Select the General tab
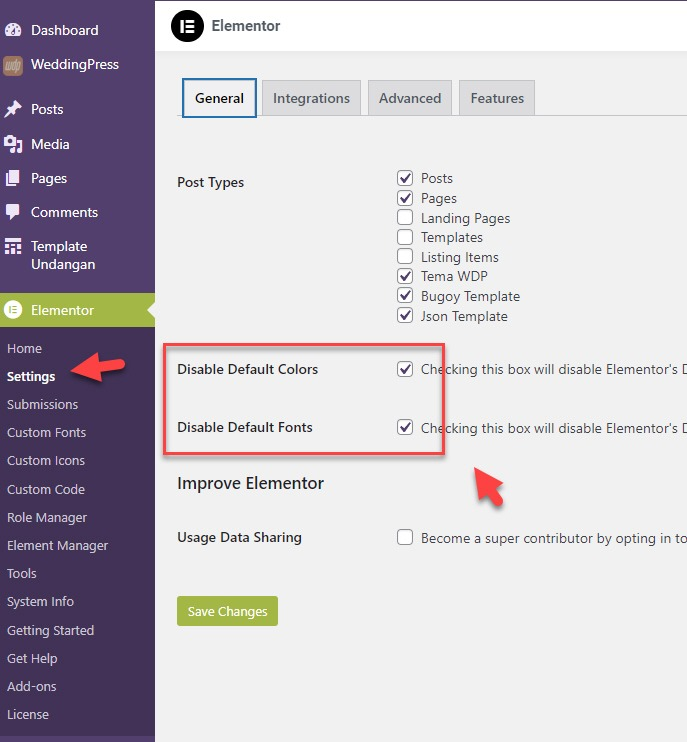The height and width of the screenshot is (742, 687). click(219, 98)
